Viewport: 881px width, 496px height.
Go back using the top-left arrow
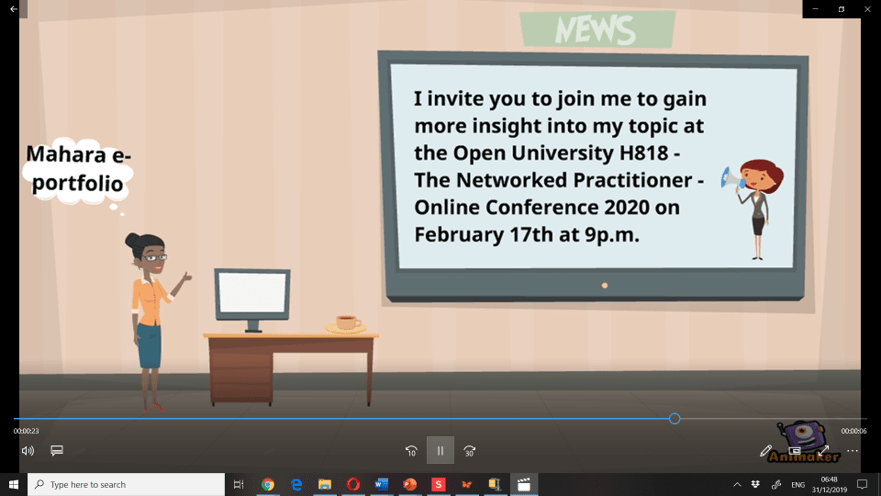point(14,9)
